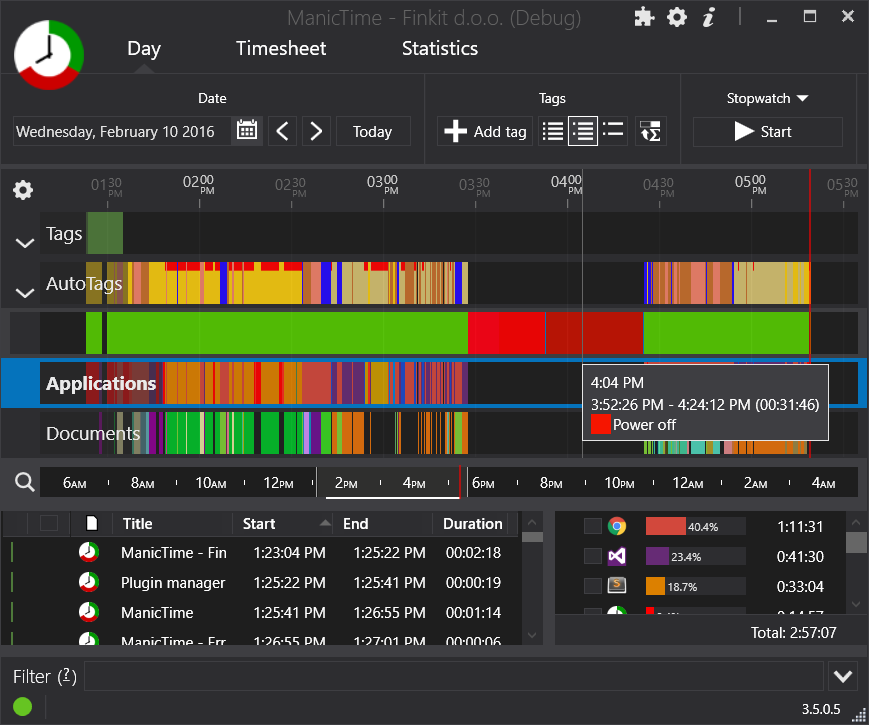Select the 'ManicTime - Fin' row title
This screenshot has width=869, height=725.
point(173,553)
